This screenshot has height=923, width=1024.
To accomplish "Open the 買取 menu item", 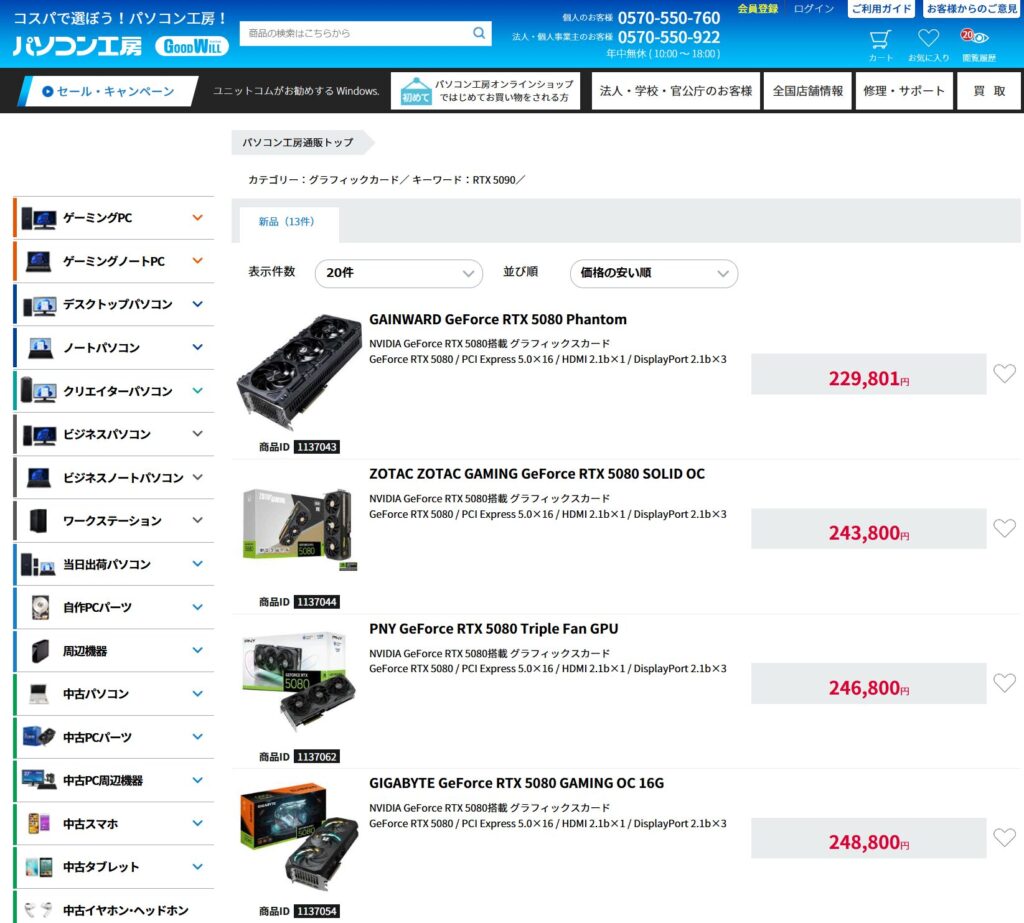I will 989,91.
